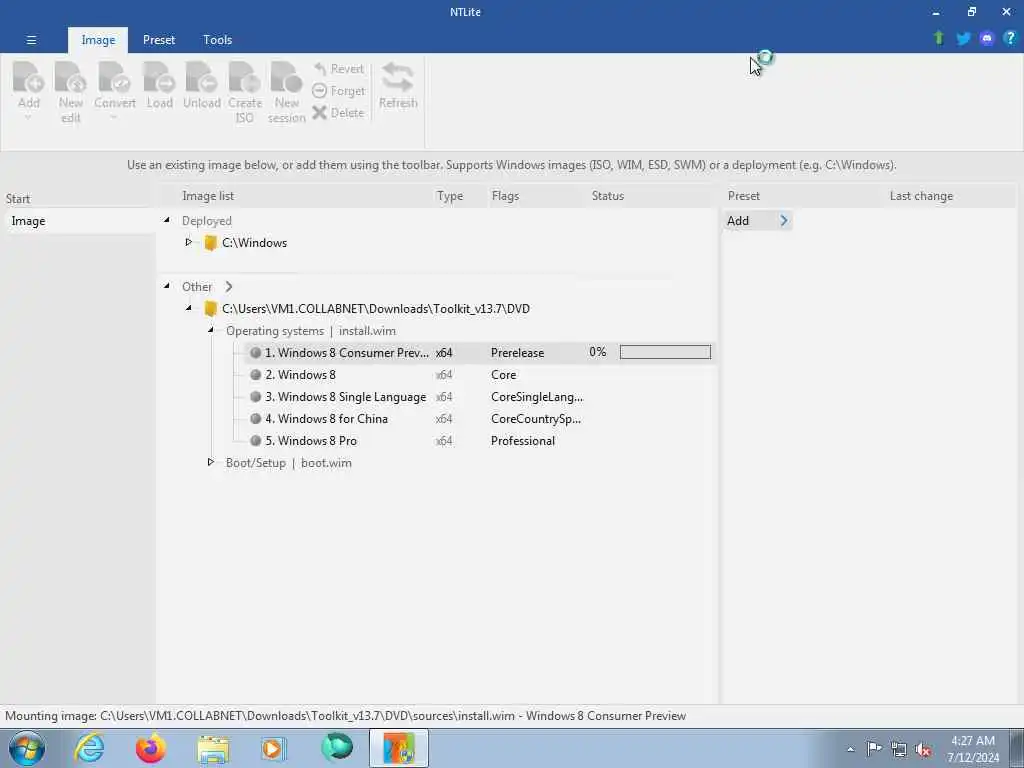Viewport: 1024px width, 768px height.
Task: Click the mounting progress bar
Action: (665, 353)
